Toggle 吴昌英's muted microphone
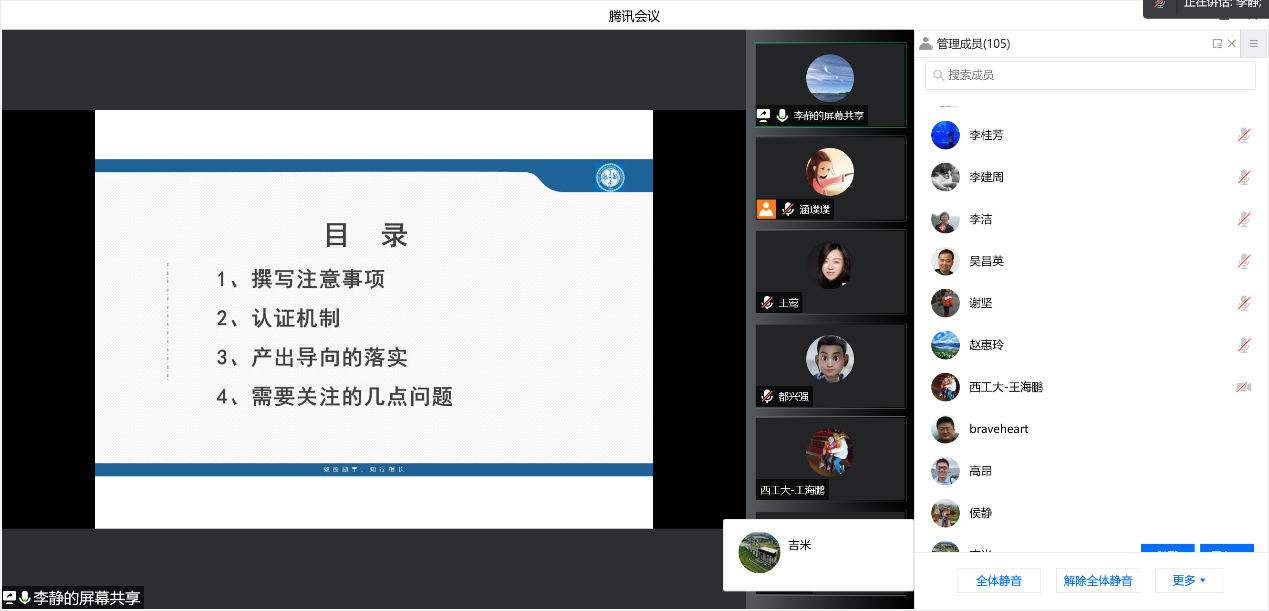 point(1244,261)
